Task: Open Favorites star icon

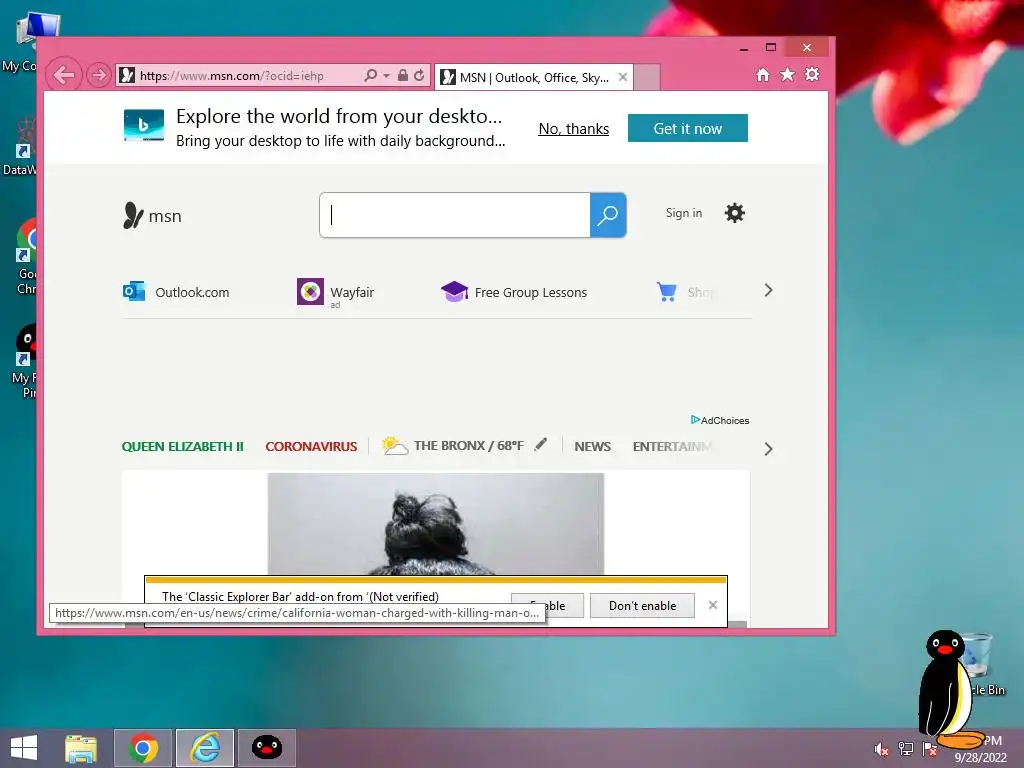Action: point(788,74)
